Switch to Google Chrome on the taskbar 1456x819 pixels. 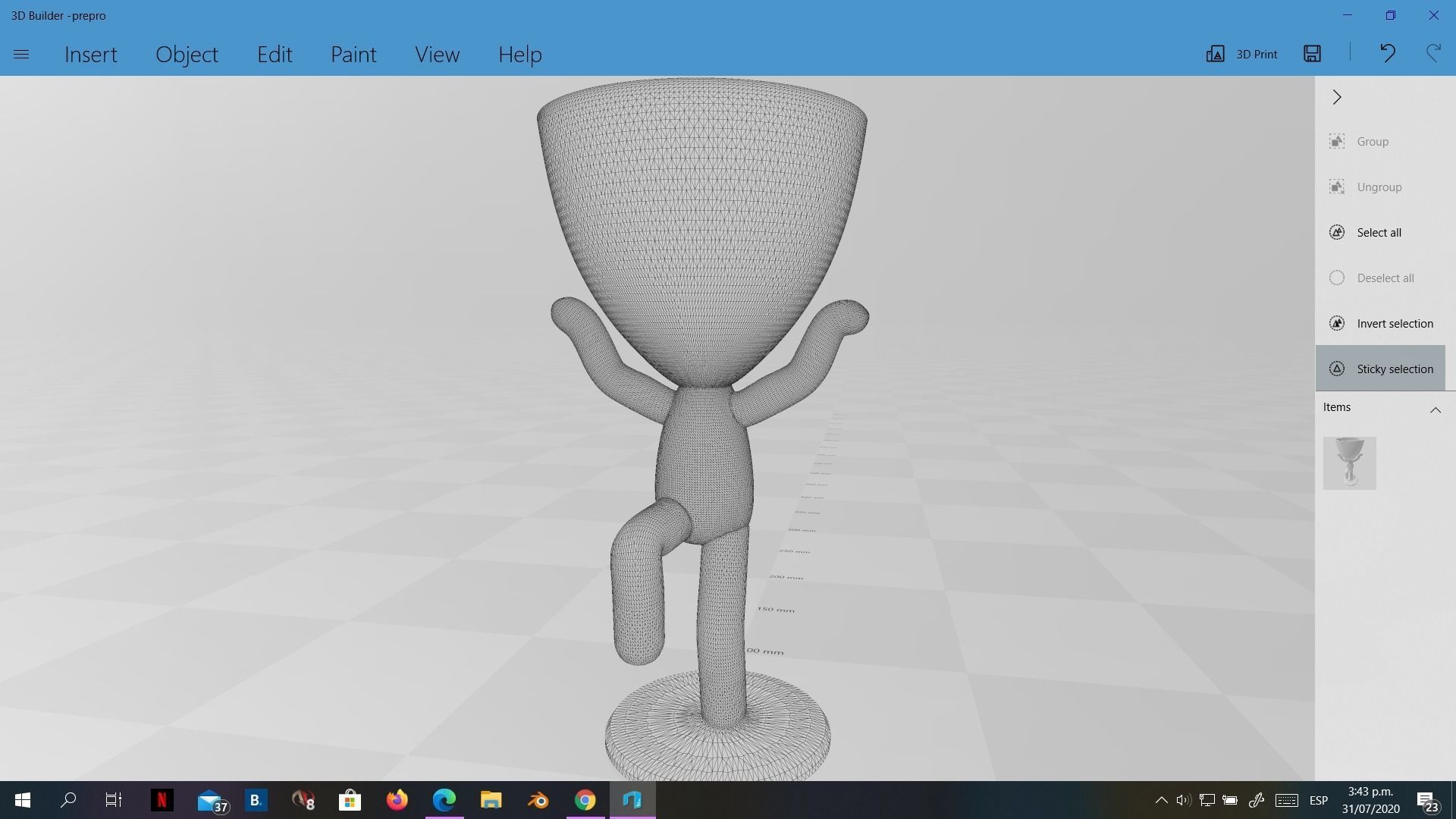(x=585, y=800)
